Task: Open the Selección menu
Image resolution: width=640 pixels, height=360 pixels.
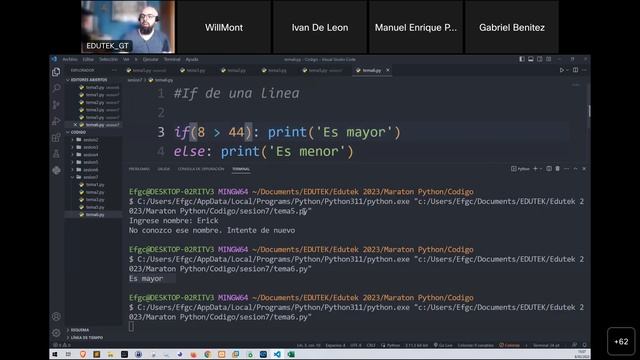Action: (x=109, y=59)
